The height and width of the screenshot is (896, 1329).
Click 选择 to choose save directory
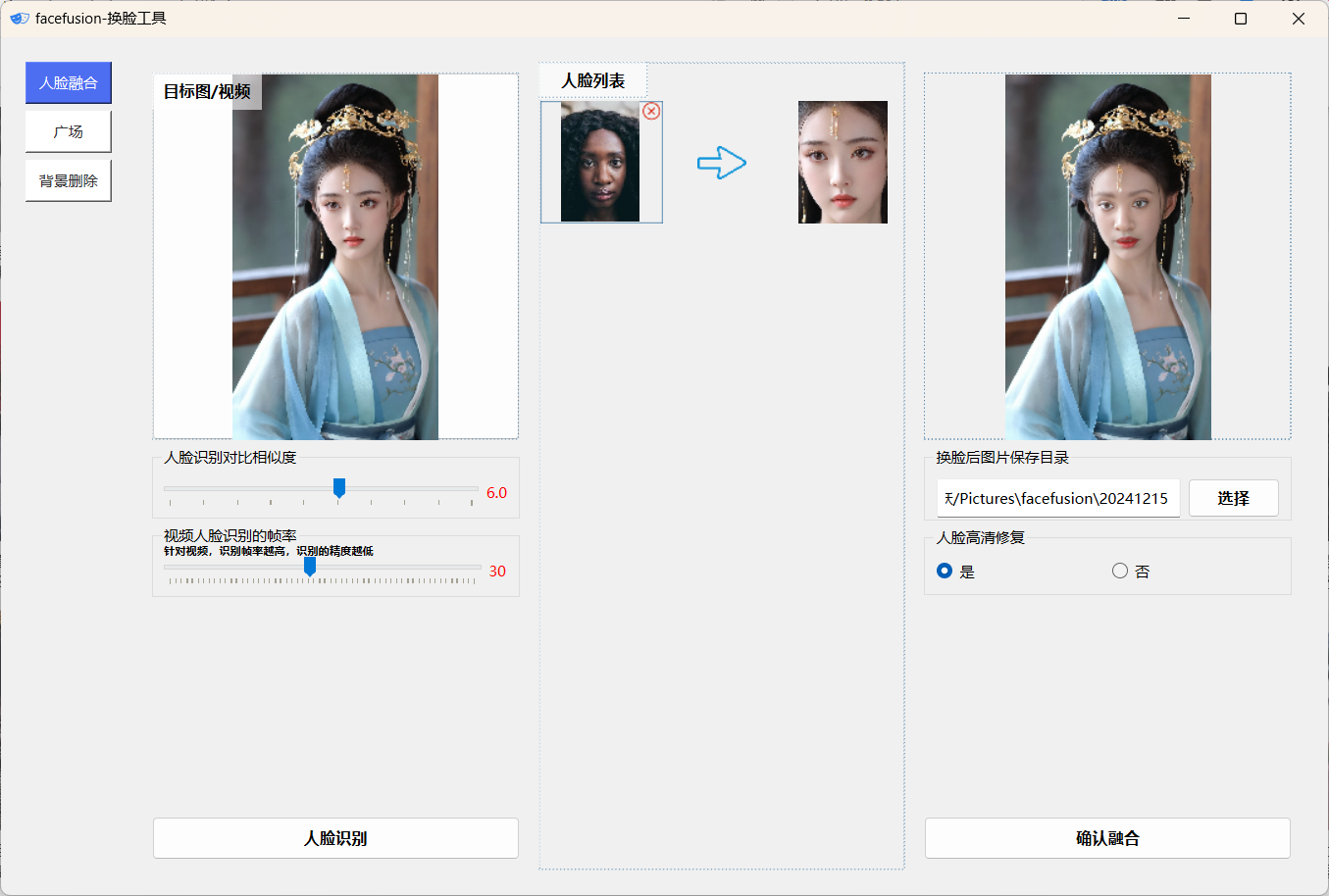tap(1234, 498)
